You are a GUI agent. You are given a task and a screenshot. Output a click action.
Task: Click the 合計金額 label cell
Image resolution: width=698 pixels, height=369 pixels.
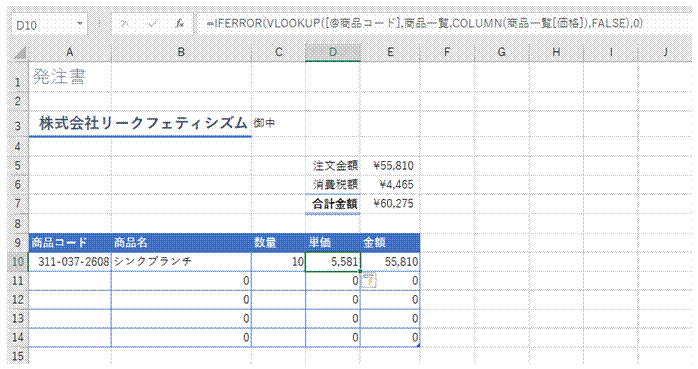[x=333, y=204]
